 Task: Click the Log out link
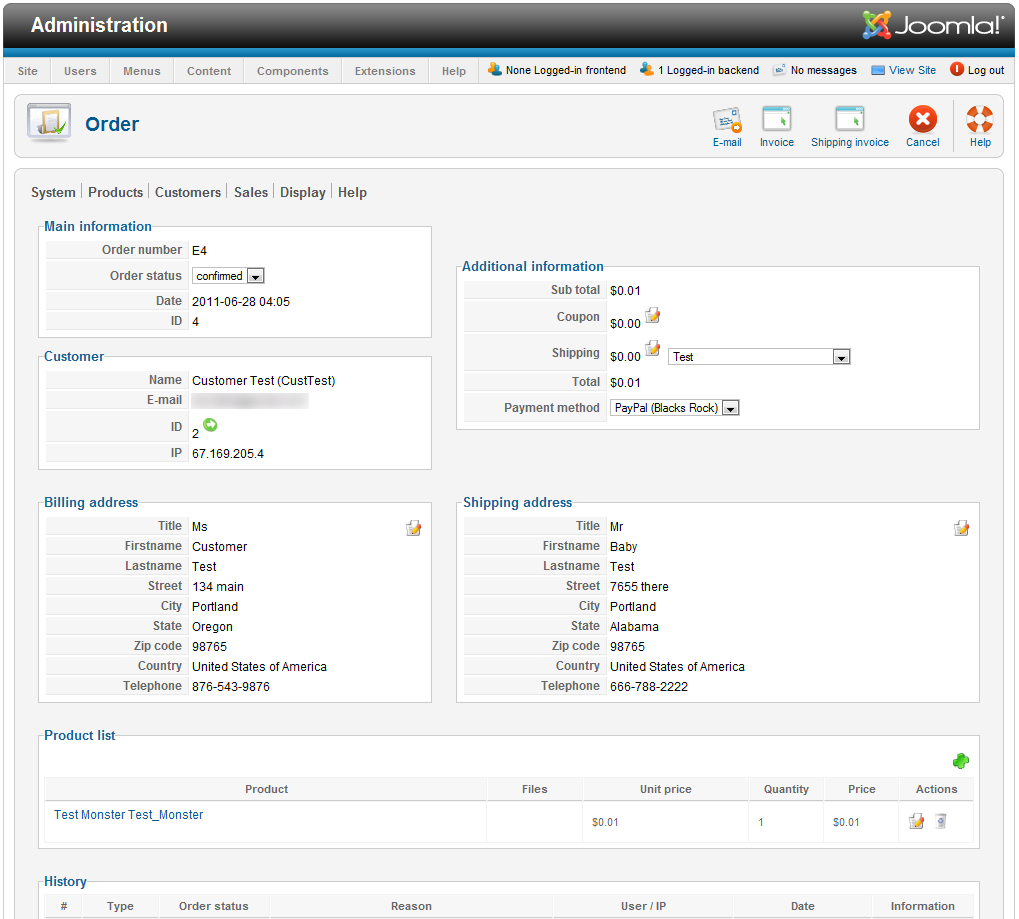pos(977,70)
